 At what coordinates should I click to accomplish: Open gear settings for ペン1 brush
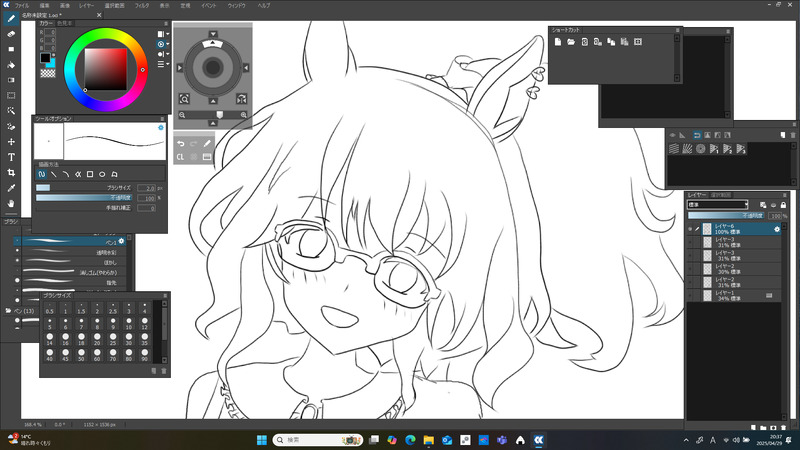tap(121, 241)
